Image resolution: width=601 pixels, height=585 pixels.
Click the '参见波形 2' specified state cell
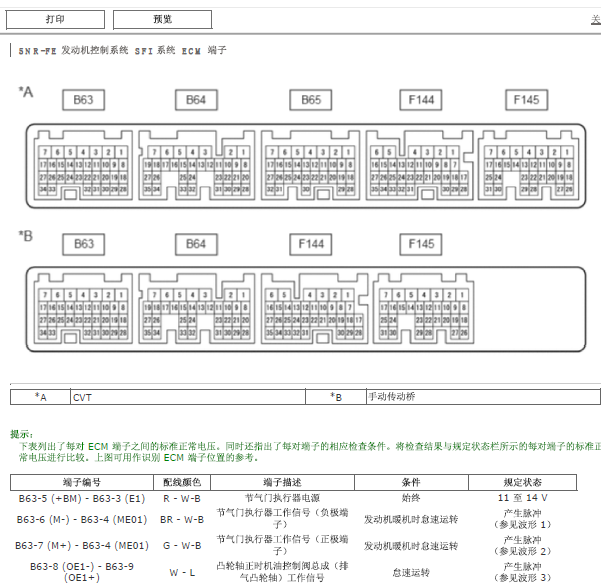522,546
